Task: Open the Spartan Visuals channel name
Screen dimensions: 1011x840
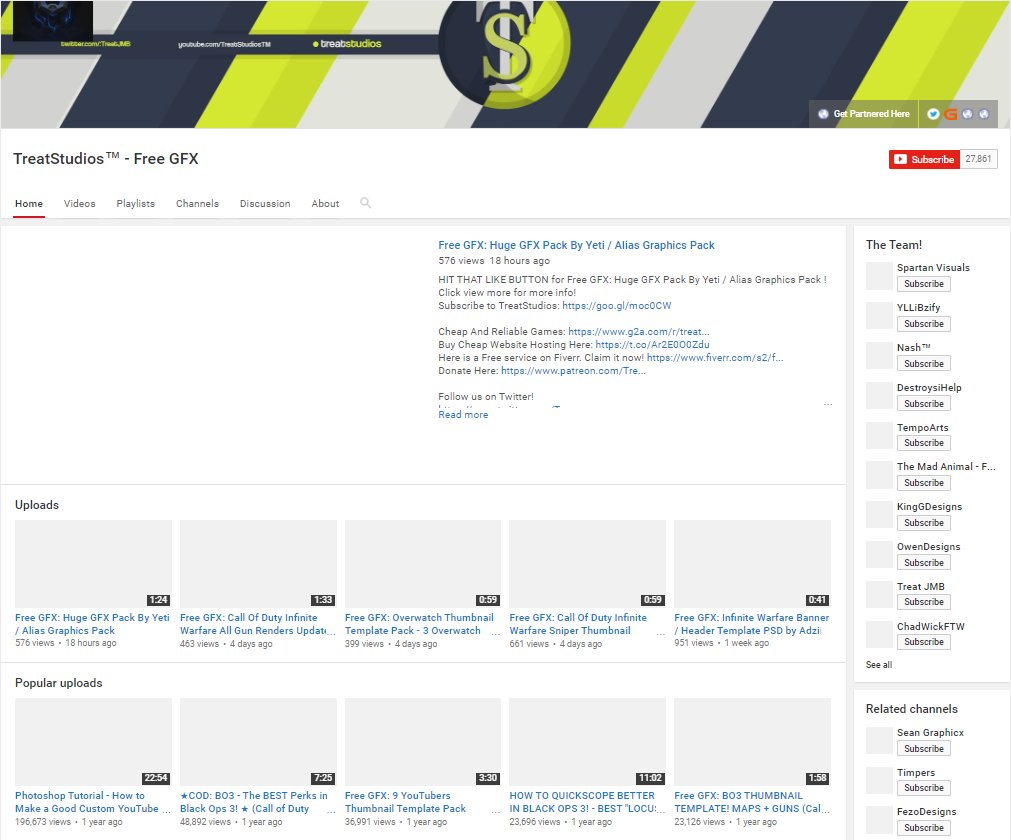Action: point(933,268)
